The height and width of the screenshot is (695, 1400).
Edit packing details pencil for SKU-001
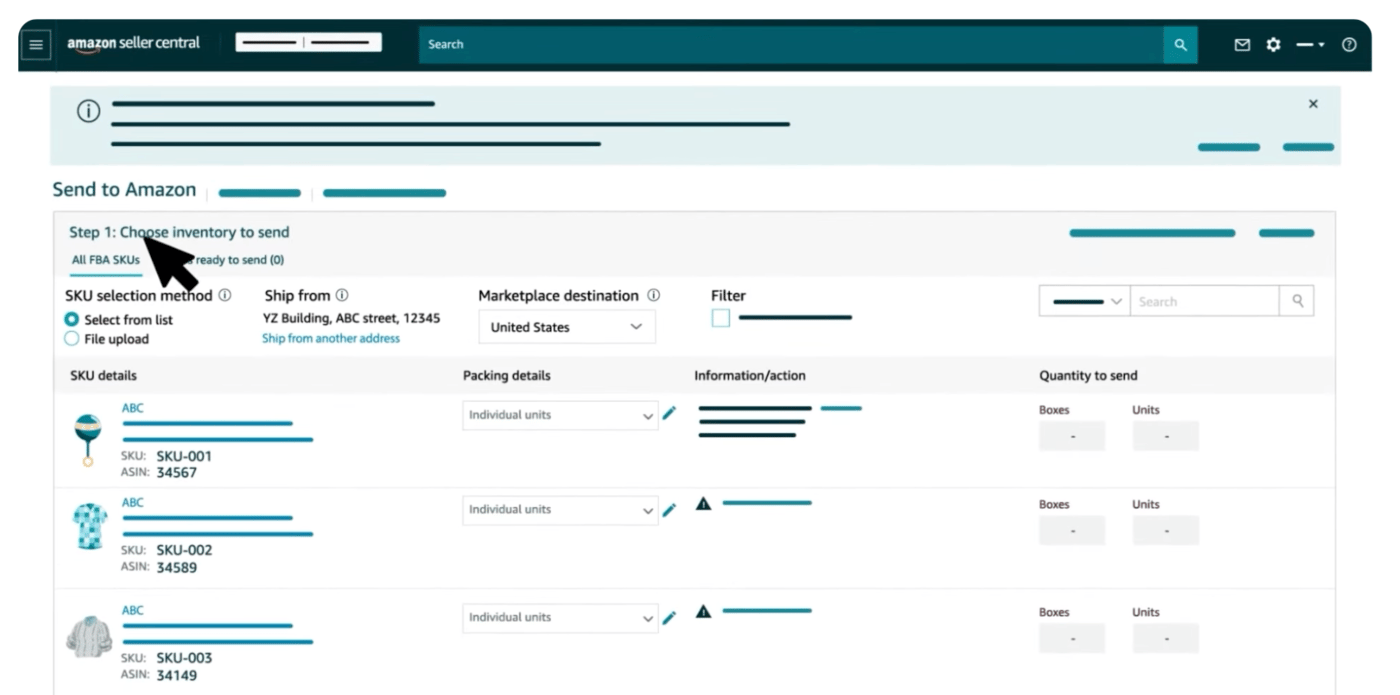tap(670, 413)
